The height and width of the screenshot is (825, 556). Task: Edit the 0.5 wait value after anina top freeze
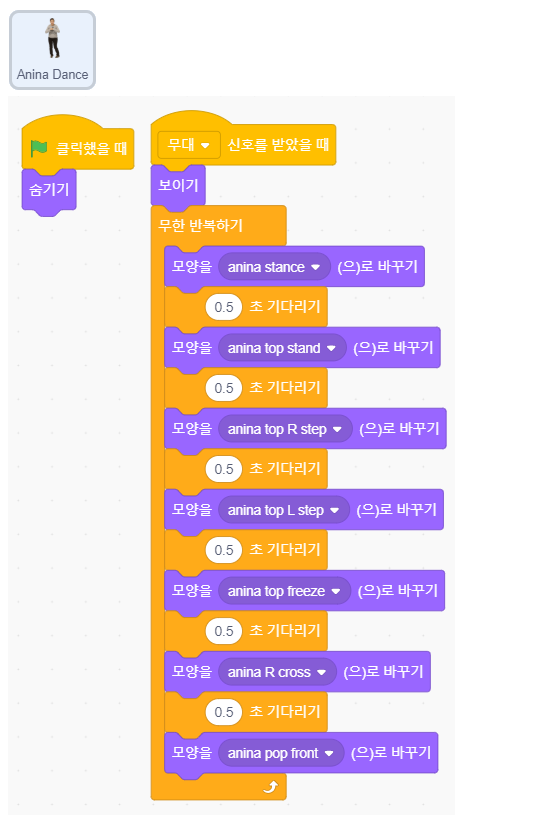coord(224,631)
